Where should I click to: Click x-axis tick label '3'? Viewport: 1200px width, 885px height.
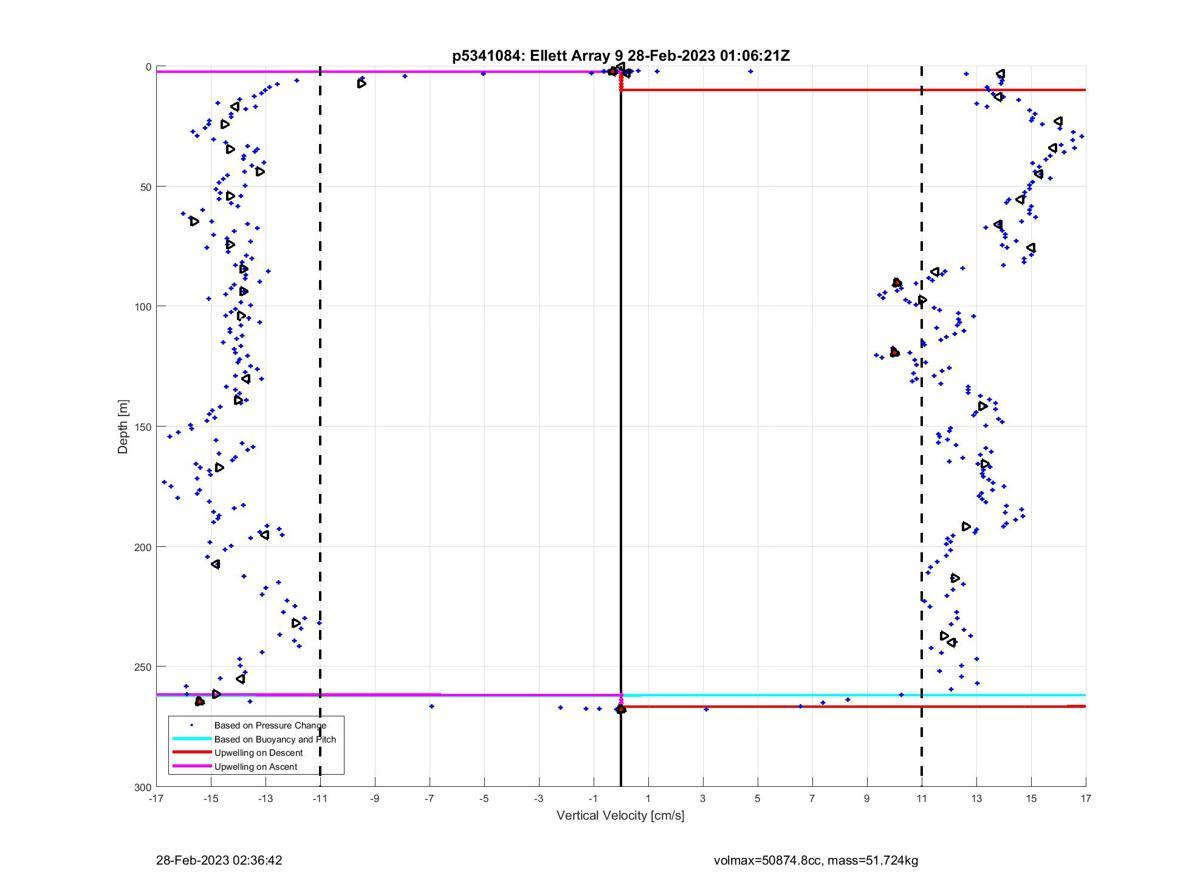703,798
